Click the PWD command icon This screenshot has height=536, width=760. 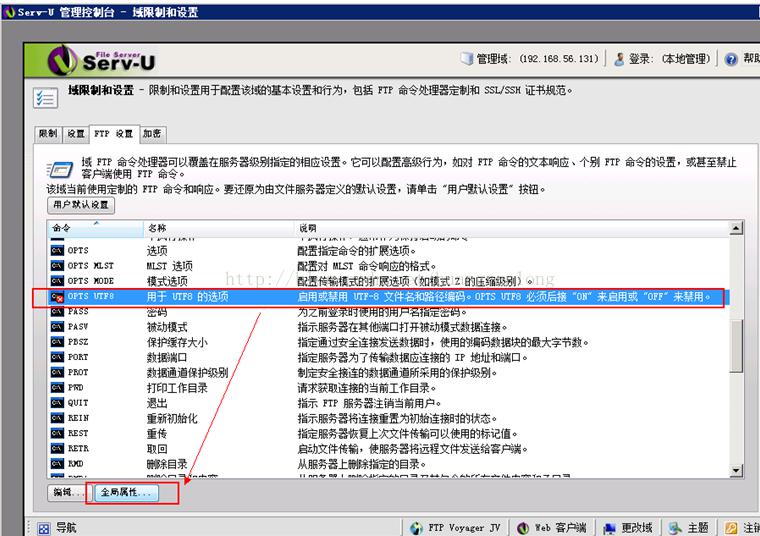pyautogui.click(x=57, y=388)
